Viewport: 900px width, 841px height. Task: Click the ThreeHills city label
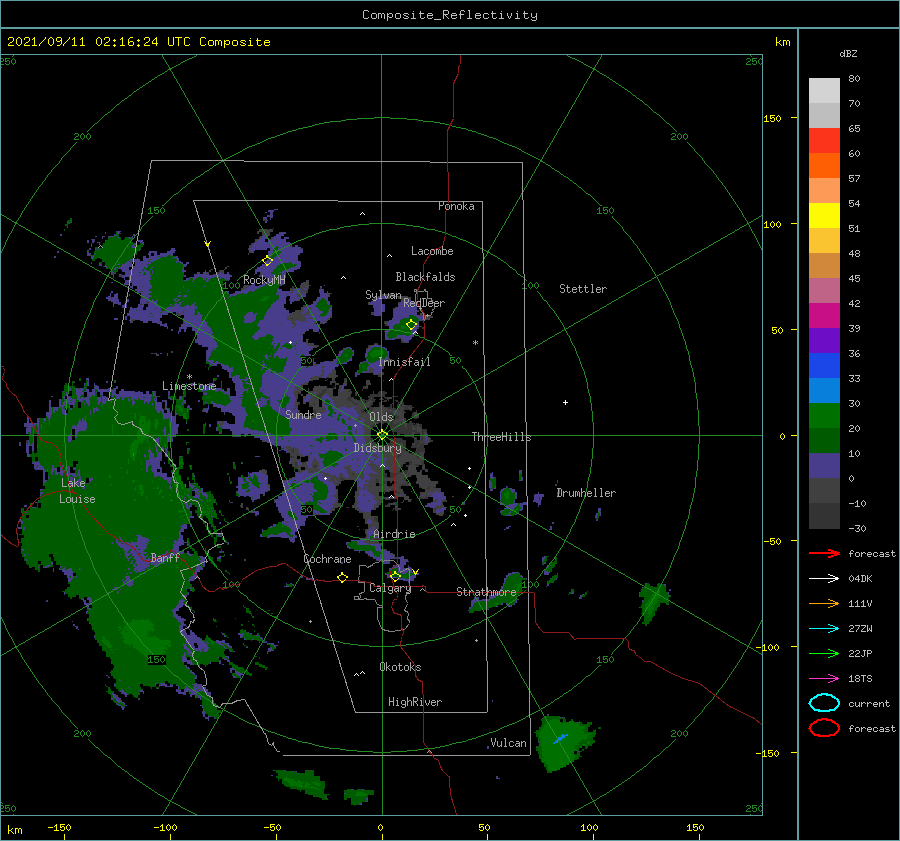coord(502,437)
